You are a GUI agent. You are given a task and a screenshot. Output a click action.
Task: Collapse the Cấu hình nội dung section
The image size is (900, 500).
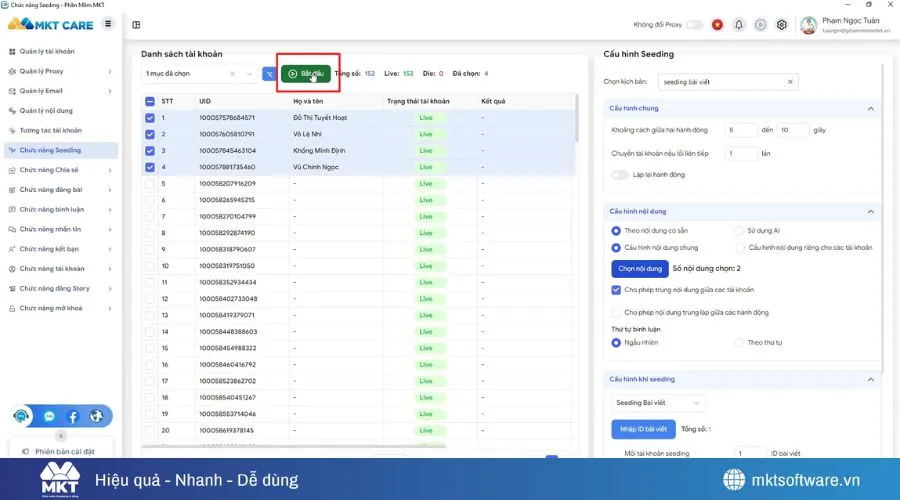click(x=870, y=212)
